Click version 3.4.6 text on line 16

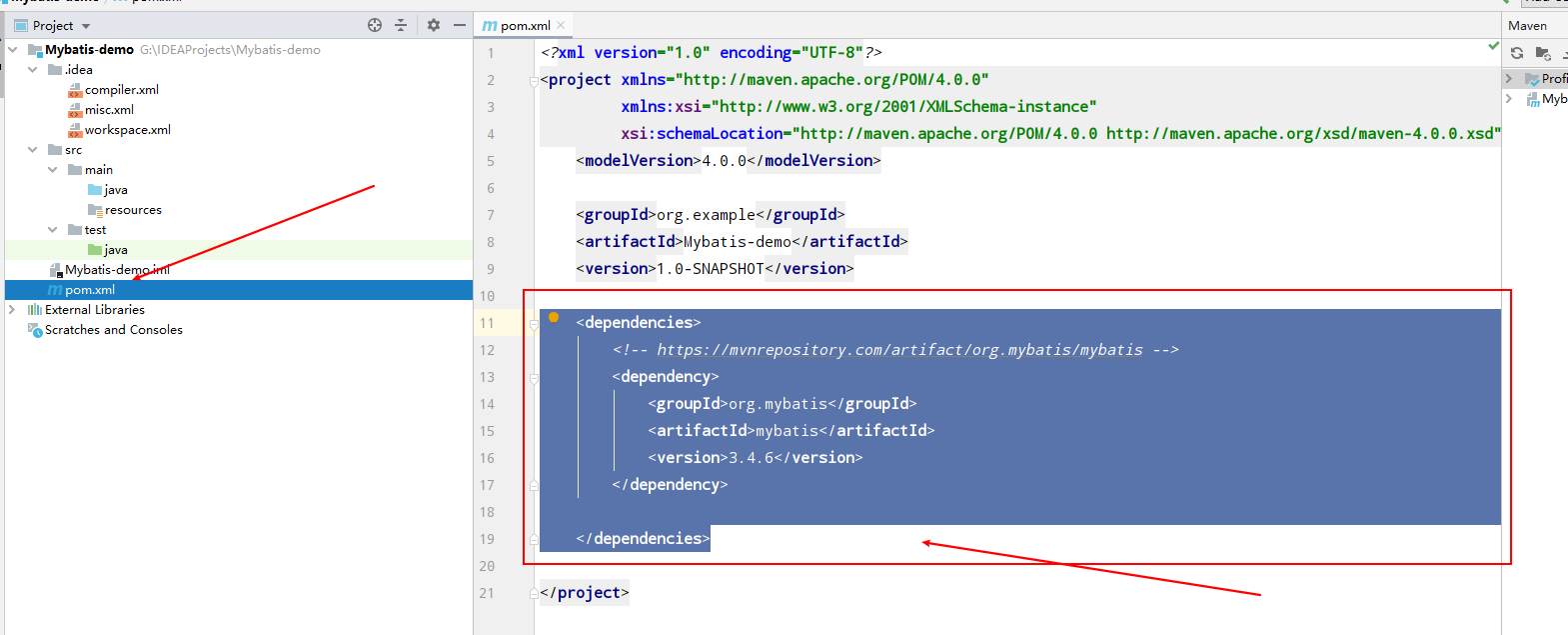click(x=751, y=458)
